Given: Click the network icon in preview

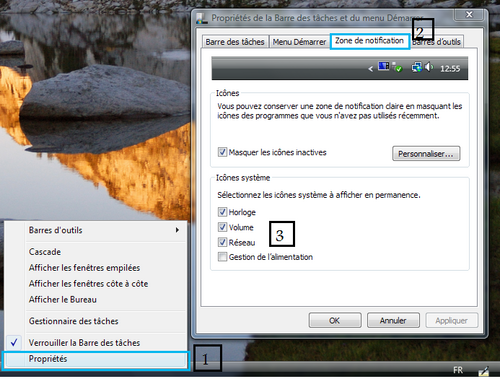Looking at the screenshot, I should click(x=417, y=67).
